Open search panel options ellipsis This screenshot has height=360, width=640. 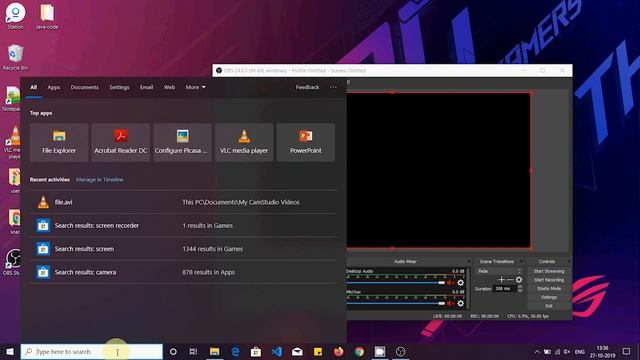(x=333, y=87)
